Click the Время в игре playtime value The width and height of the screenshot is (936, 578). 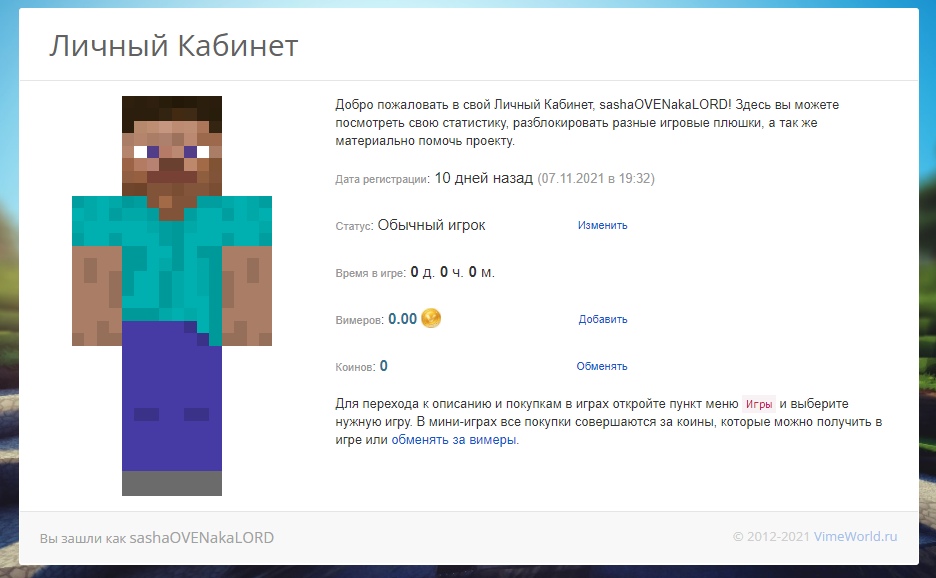452,272
